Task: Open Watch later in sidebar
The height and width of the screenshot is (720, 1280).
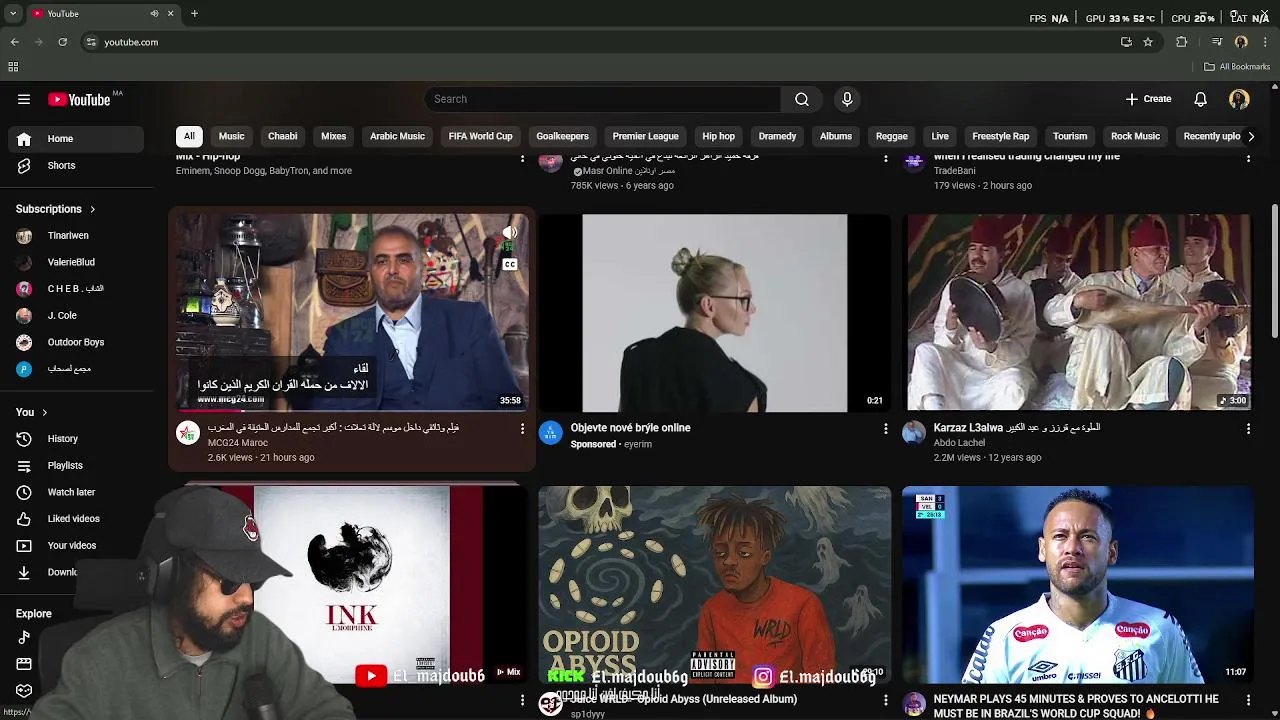Action: [x=77, y=492]
